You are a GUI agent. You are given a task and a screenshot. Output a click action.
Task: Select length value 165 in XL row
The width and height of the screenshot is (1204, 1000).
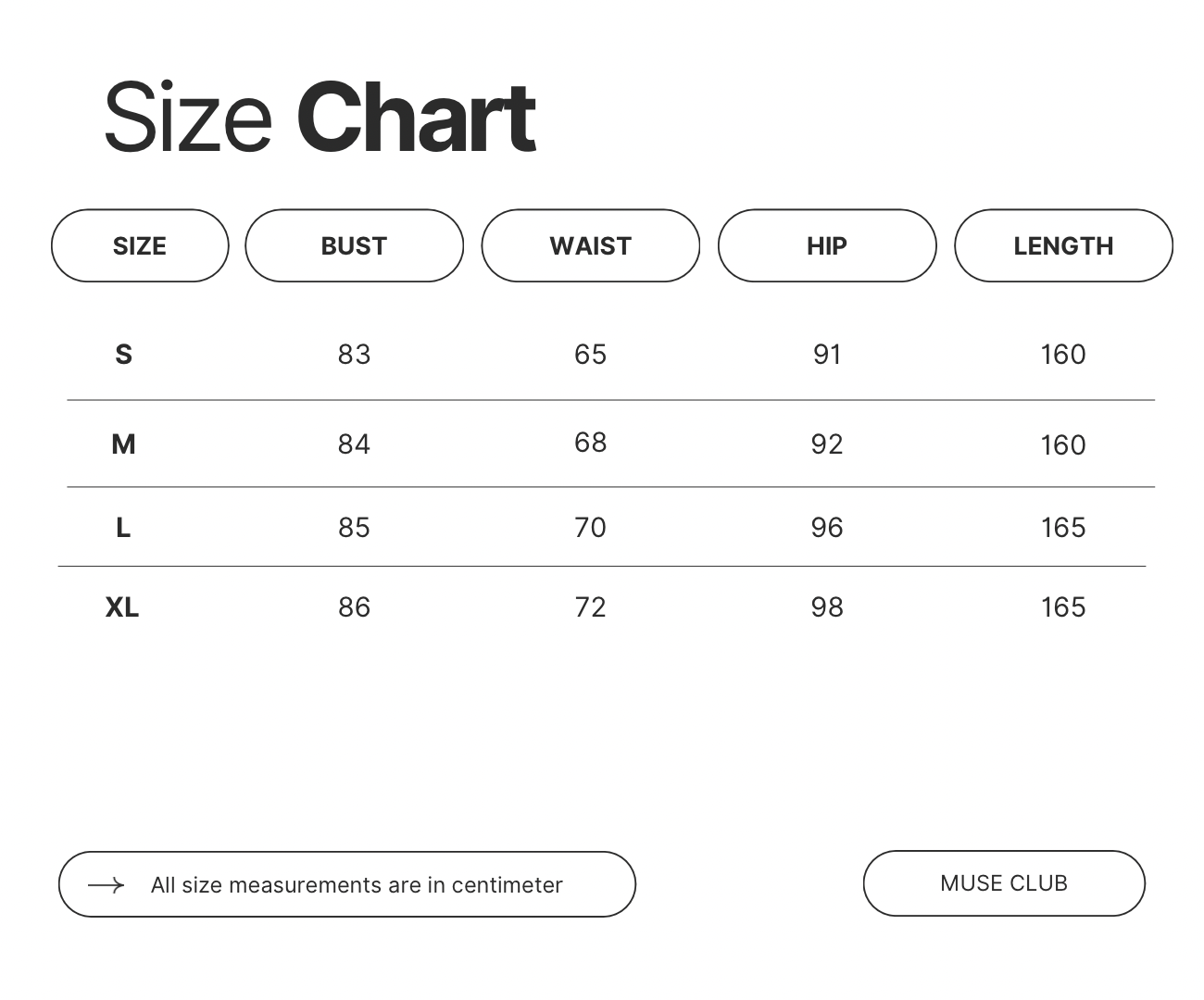[x=1063, y=607]
